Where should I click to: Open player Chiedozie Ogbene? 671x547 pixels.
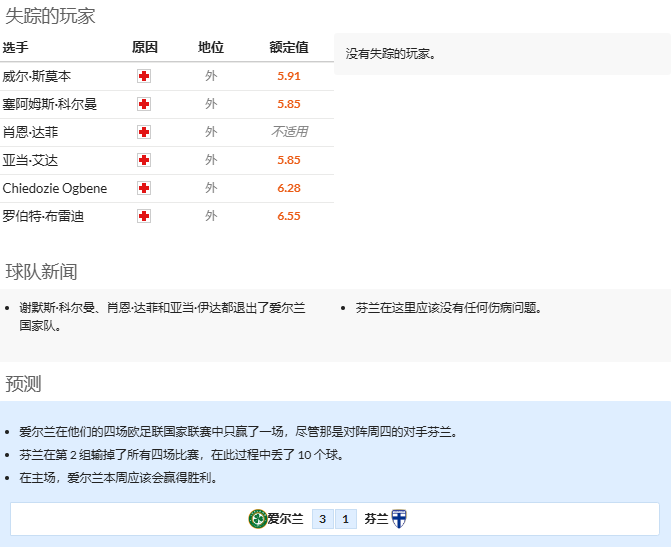55,188
